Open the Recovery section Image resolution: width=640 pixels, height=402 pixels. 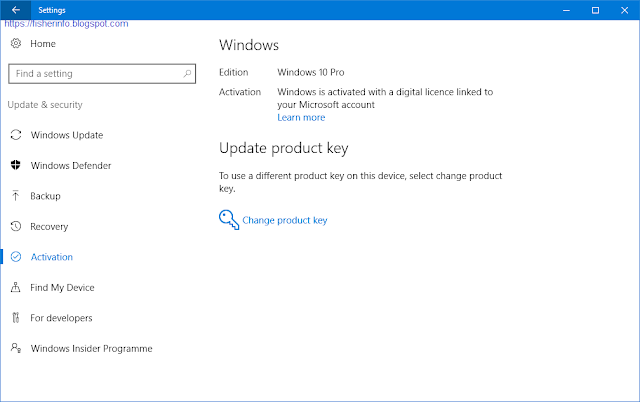point(49,227)
